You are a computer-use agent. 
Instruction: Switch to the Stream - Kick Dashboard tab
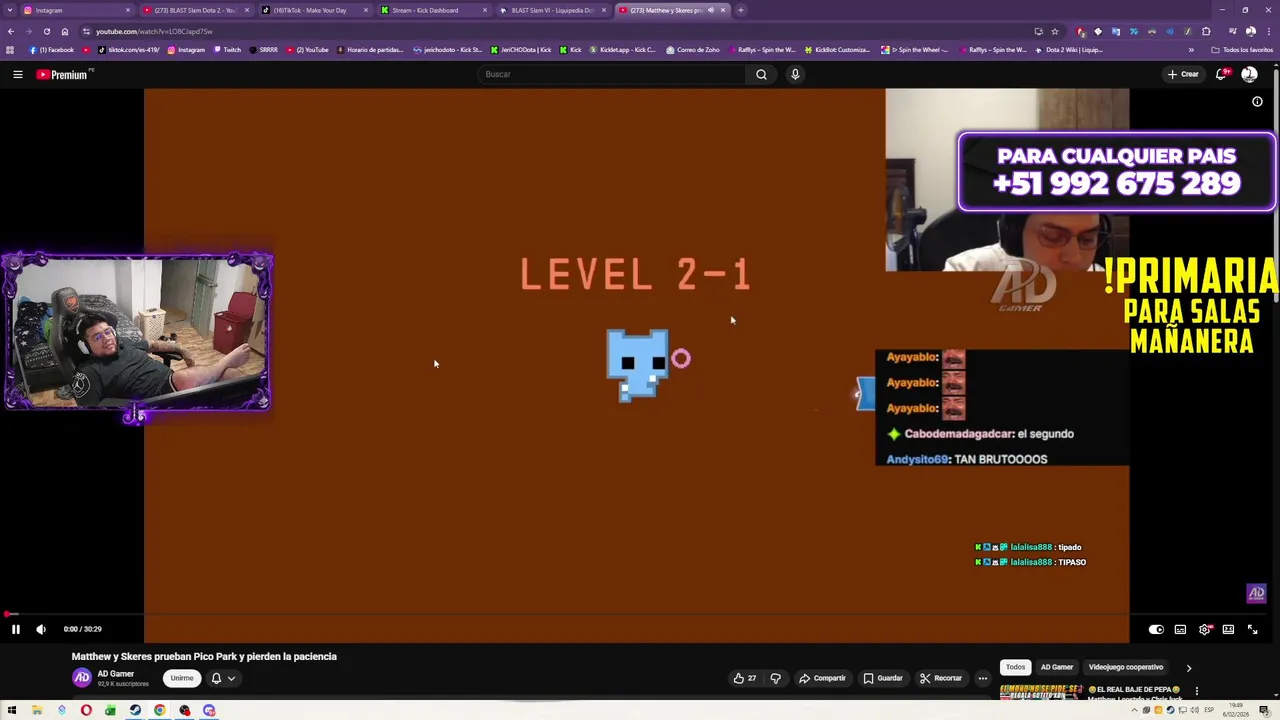click(x=432, y=10)
